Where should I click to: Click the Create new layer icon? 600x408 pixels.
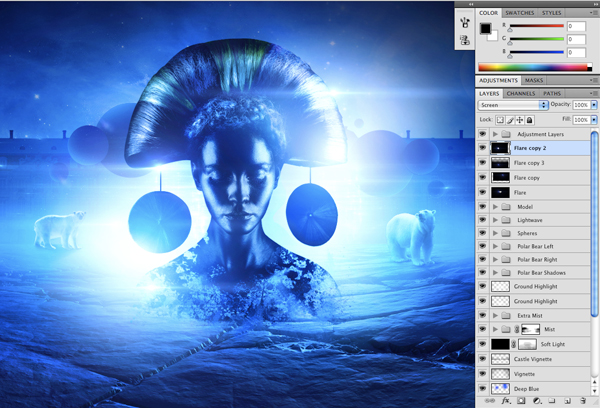567,401
